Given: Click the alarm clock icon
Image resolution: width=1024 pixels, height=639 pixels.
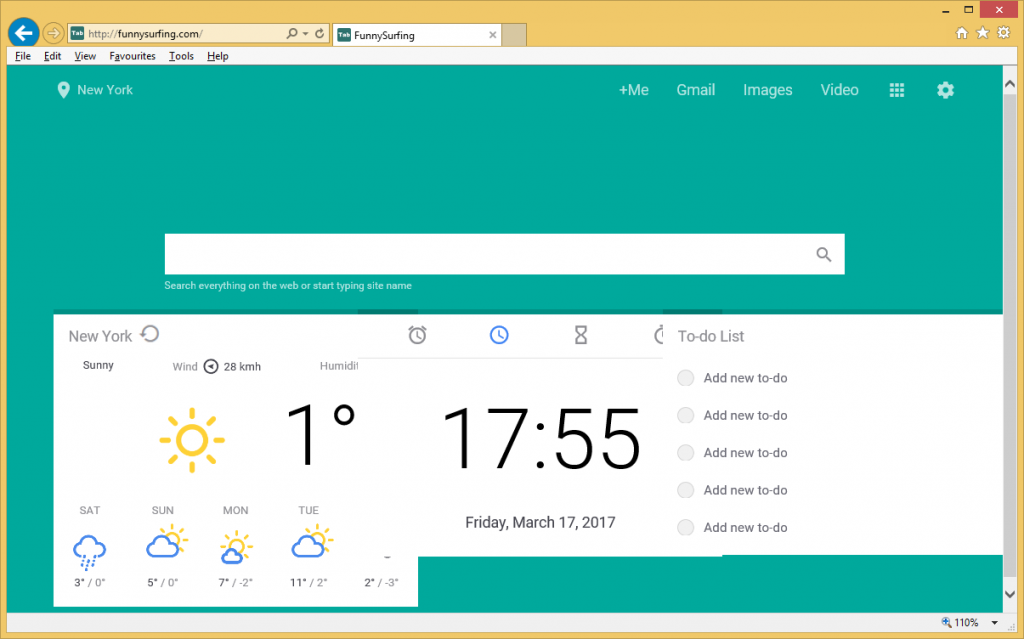Looking at the screenshot, I should coord(418,335).
